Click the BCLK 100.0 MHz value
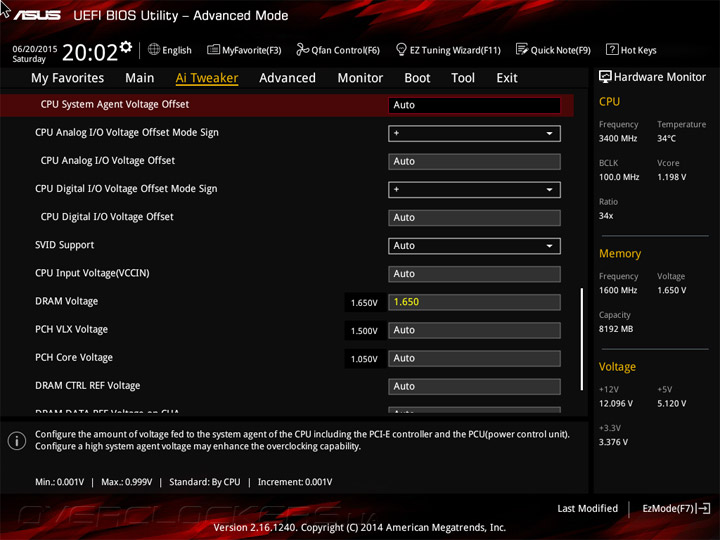 coord(619,177)
